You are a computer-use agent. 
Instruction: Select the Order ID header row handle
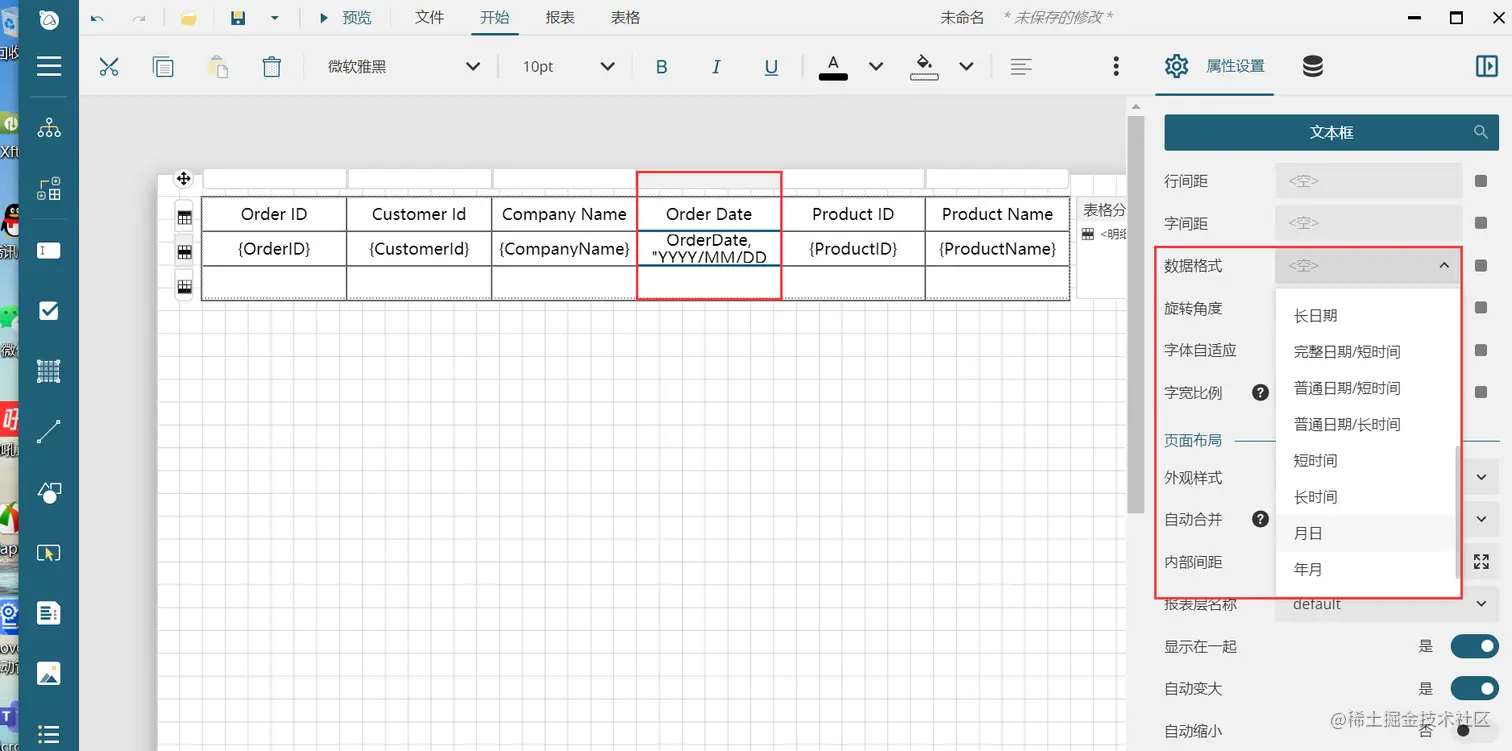[184, 216]
